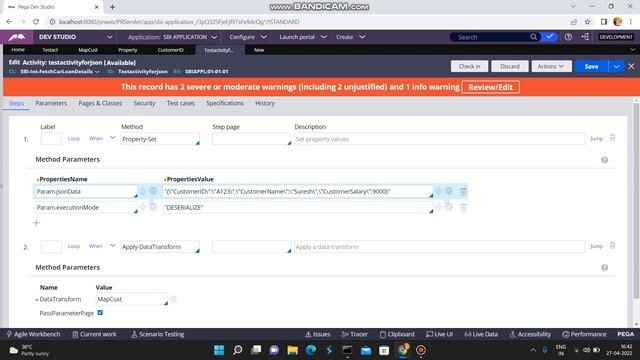Open the Test cases tab

point(180,103)
